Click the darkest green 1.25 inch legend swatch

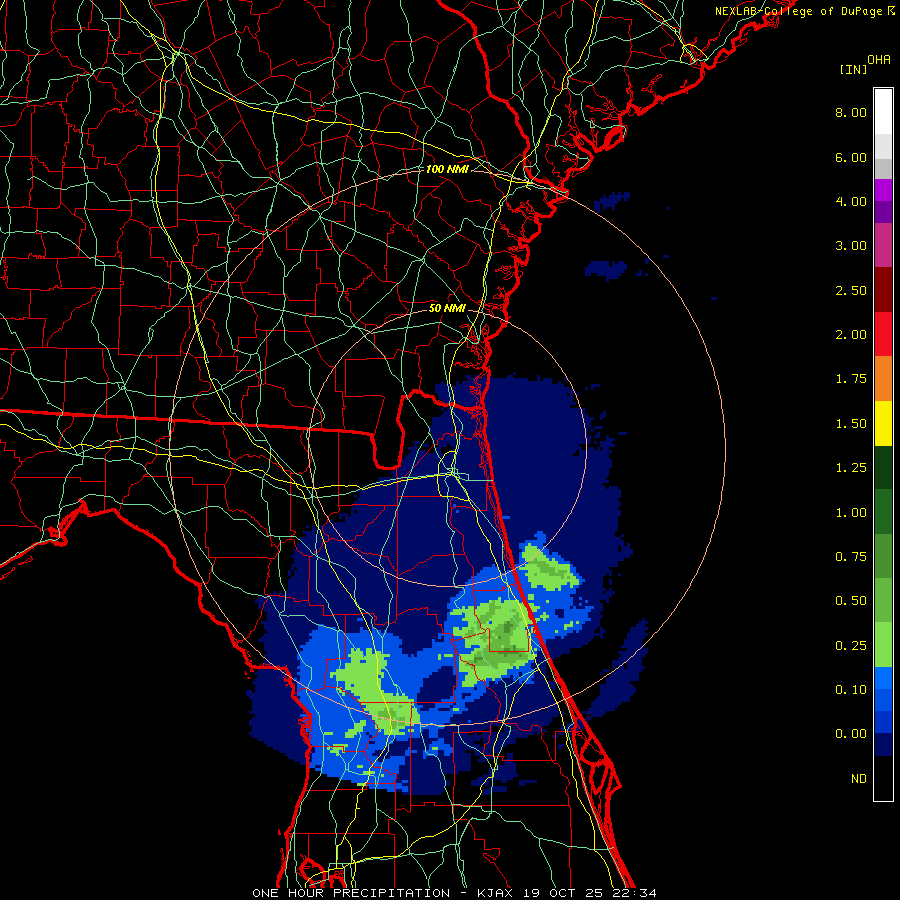(883, 468)
